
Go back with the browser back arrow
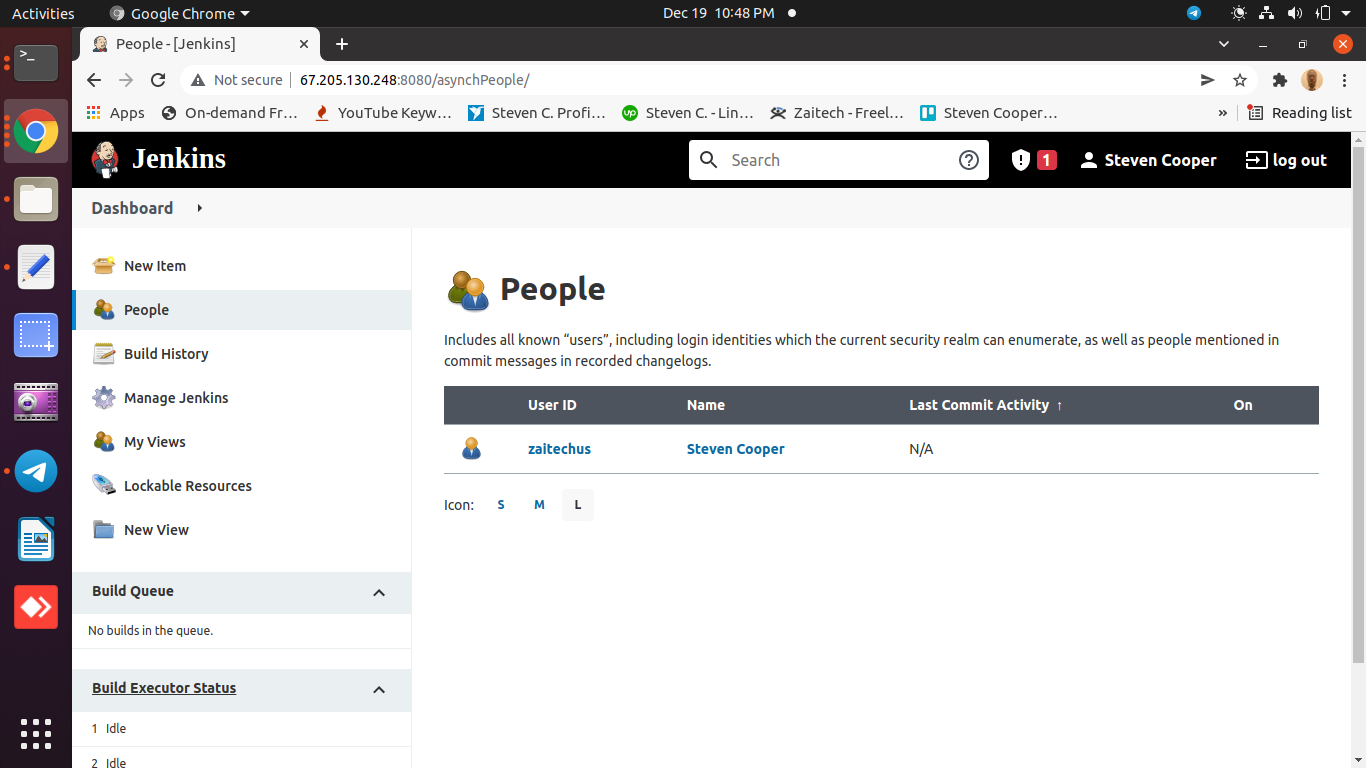point(94,80)
